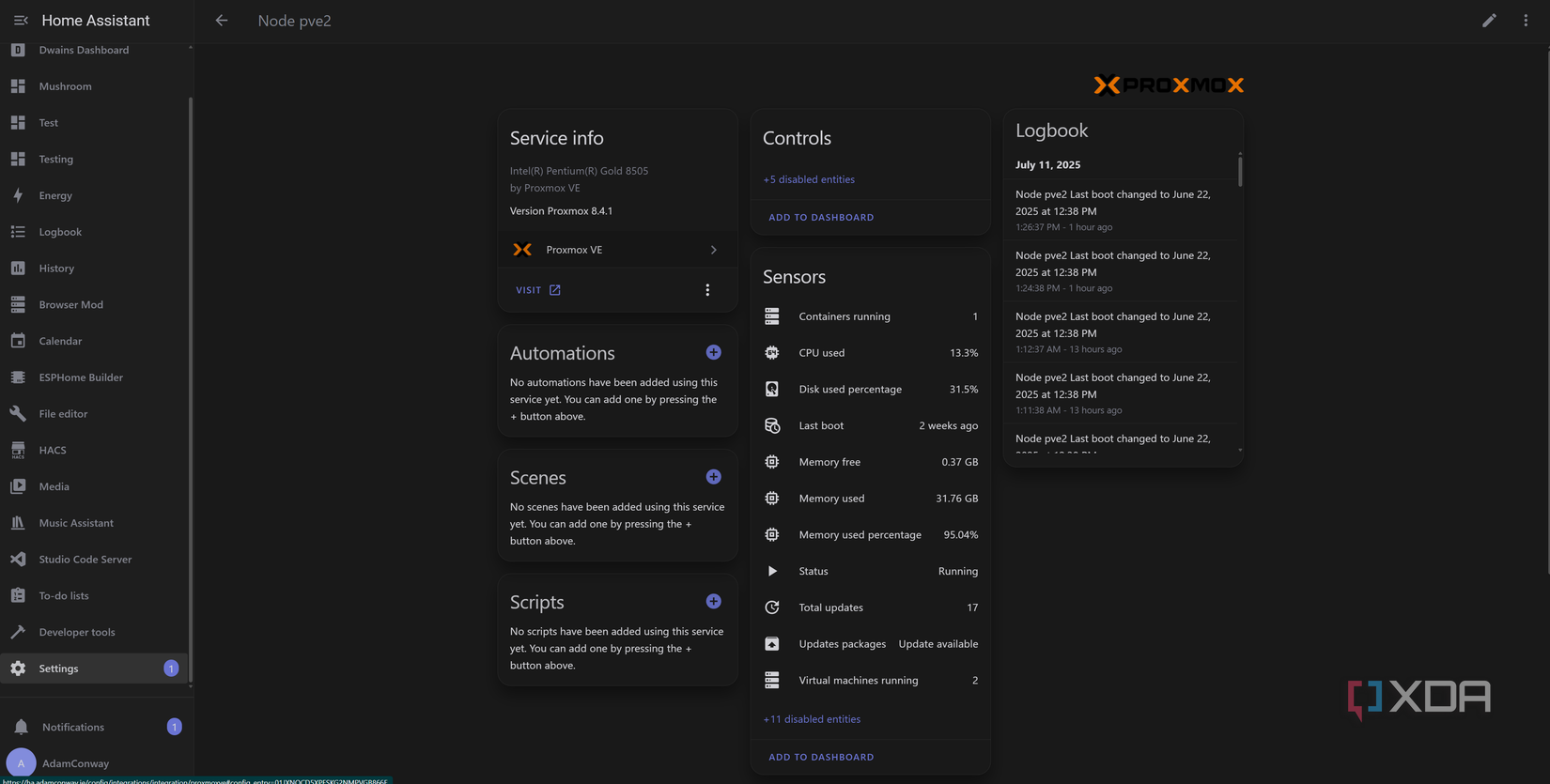Open File editor from sidebar
1550x784 pixels.
click(94, 413)
